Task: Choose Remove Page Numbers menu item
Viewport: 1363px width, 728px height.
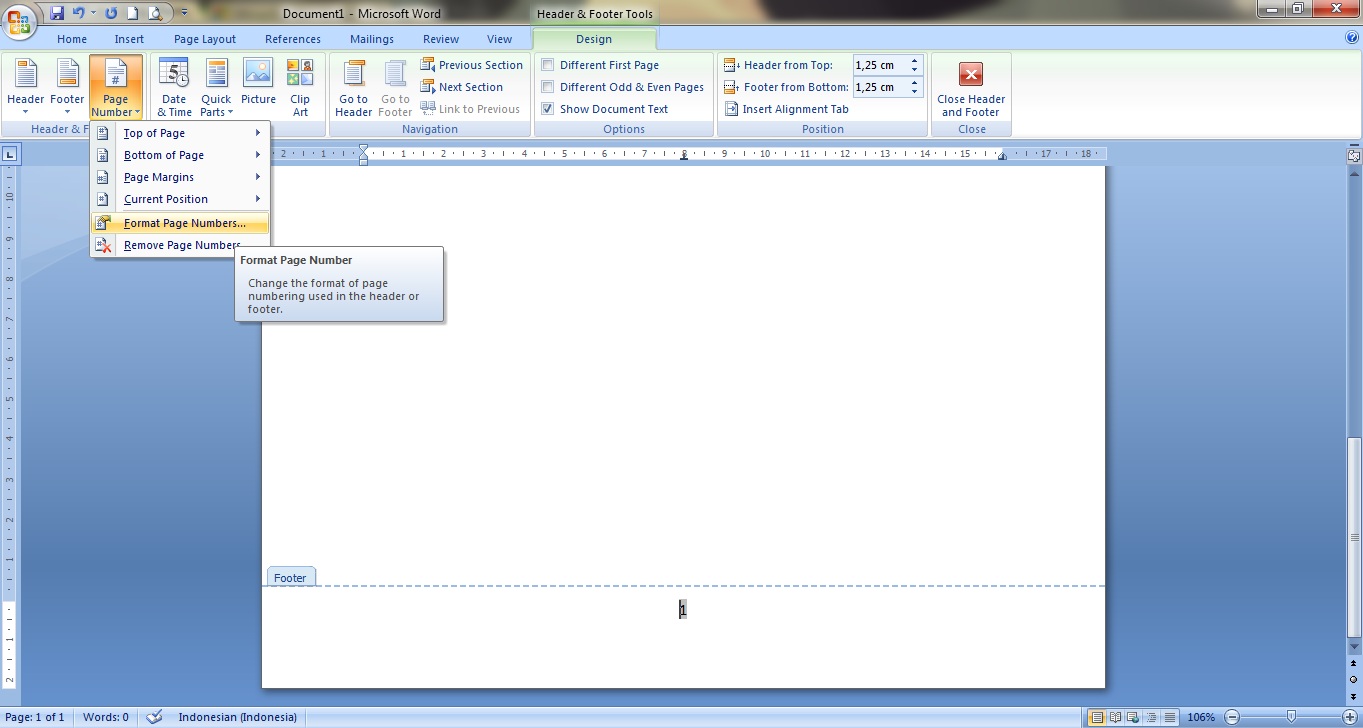Action: tap(180, 245)
